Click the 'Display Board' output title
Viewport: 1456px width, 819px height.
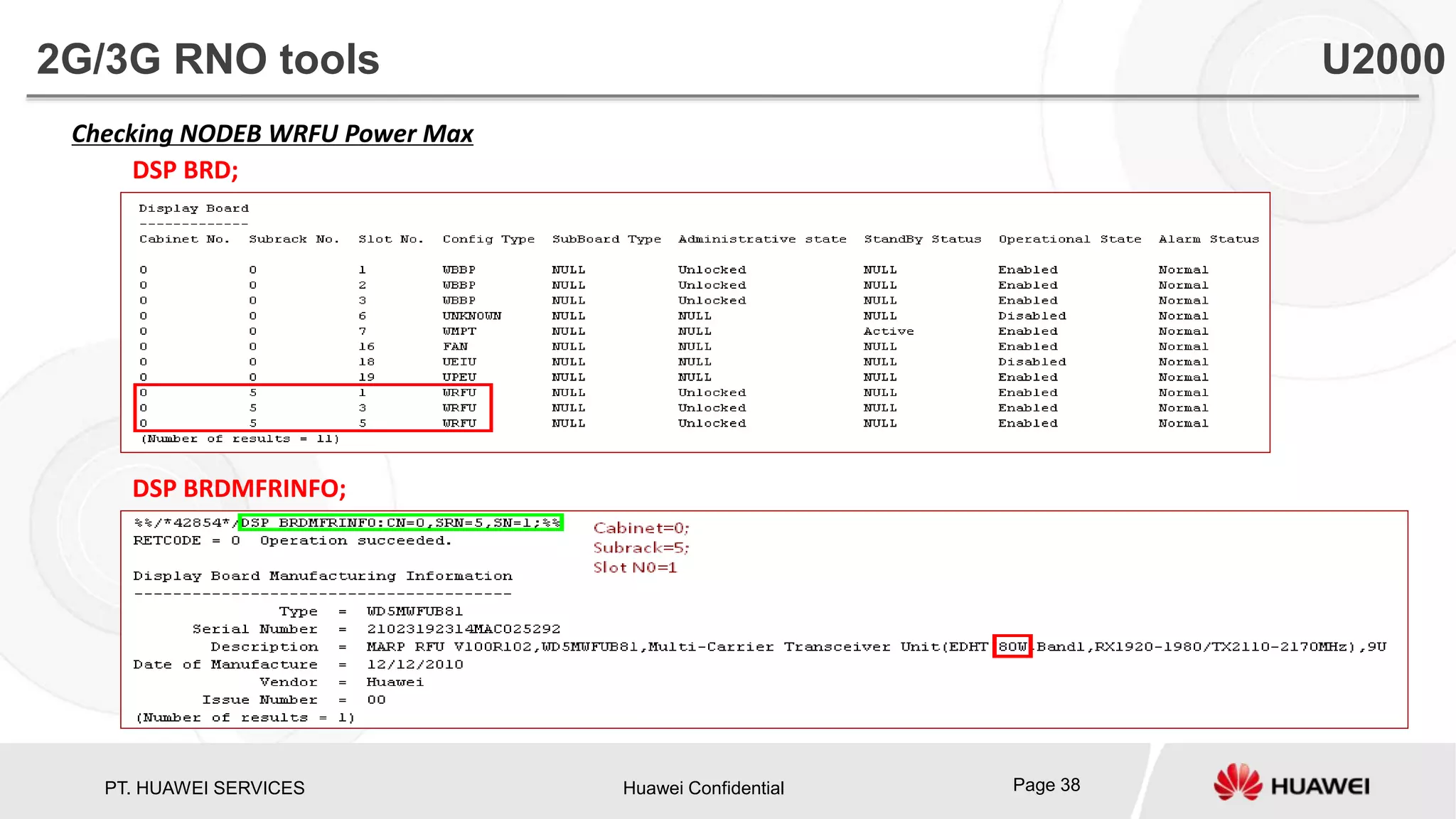(193, 208)
